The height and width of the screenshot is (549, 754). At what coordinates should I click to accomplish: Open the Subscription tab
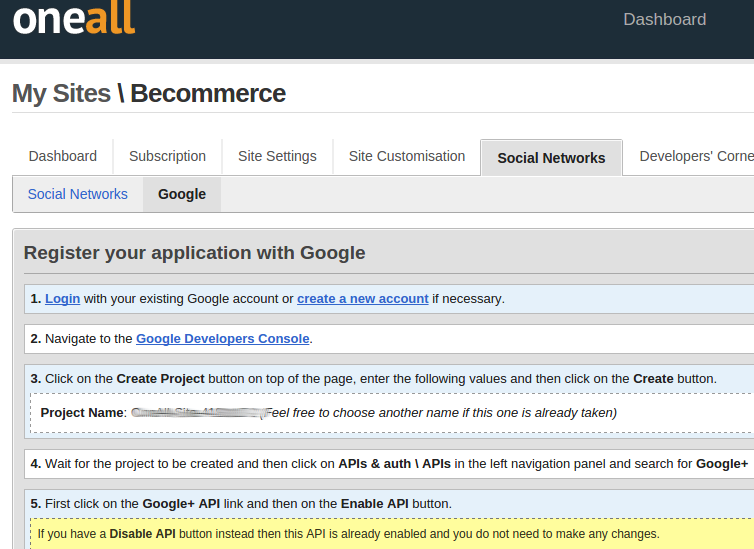167,156
